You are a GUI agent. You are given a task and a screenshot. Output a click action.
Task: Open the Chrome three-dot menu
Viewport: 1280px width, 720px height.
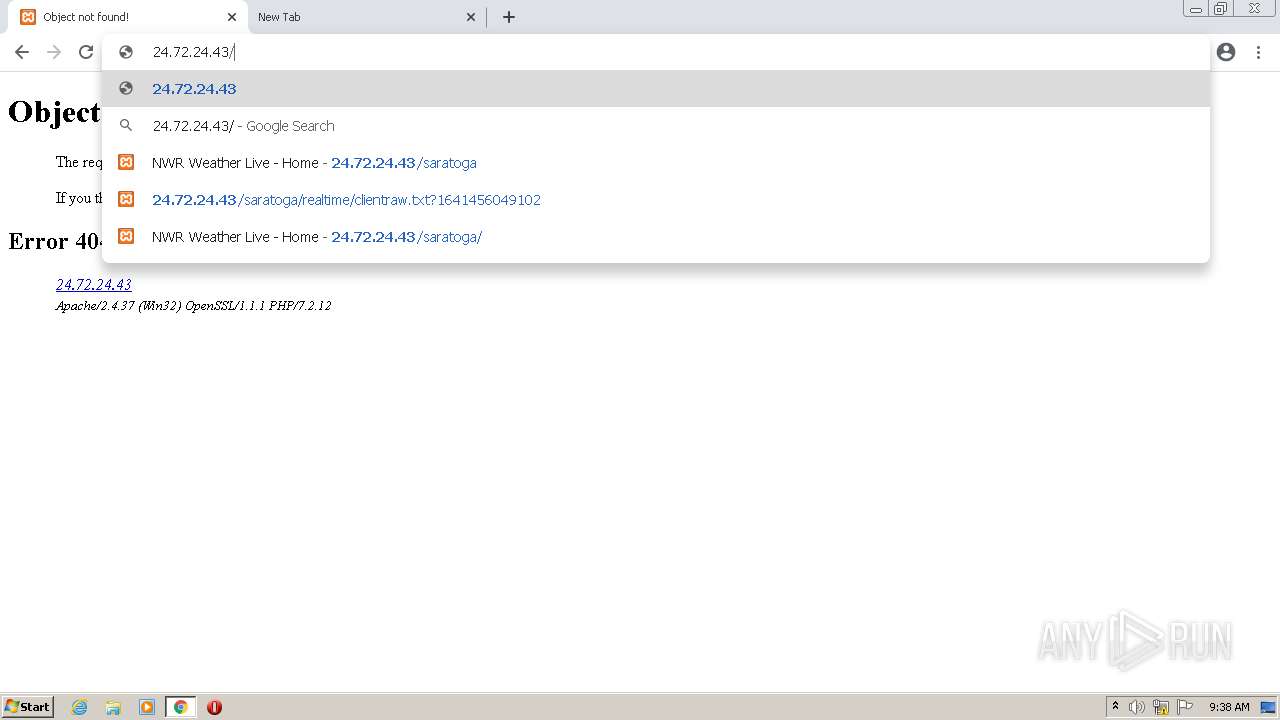(1258, 52)
